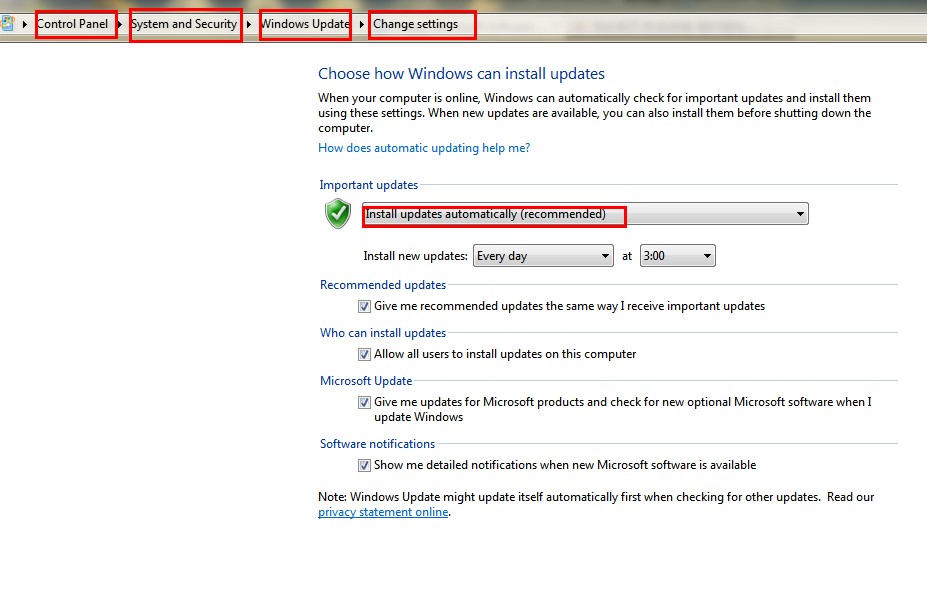
Task: Expand arrow after System and Security breadcrumb
Action: (x=249, y=24)
